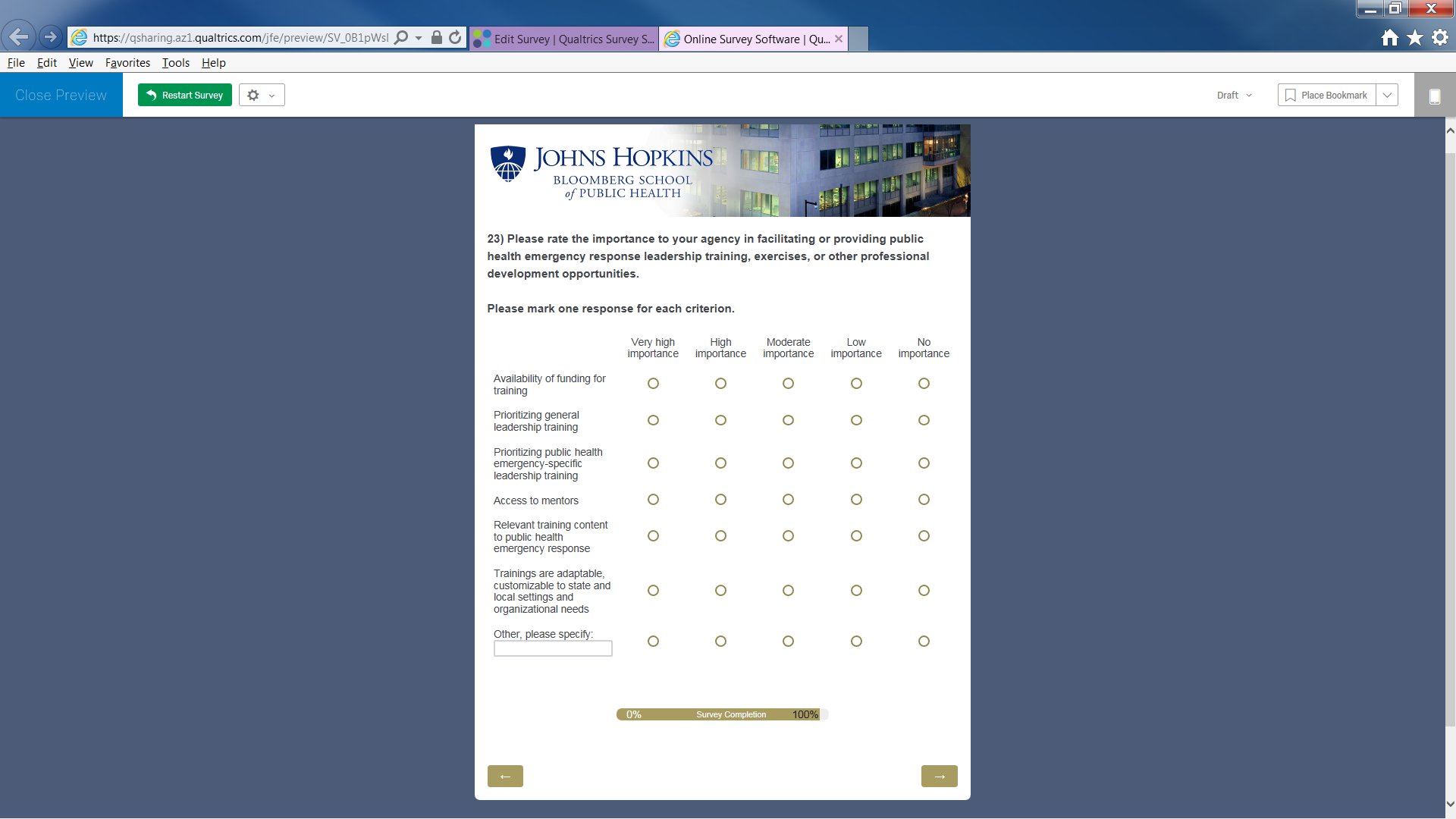Select No importance for Availability of funding
The width and height of the screenshot is (1456, 819).
(x=924, y=384)
